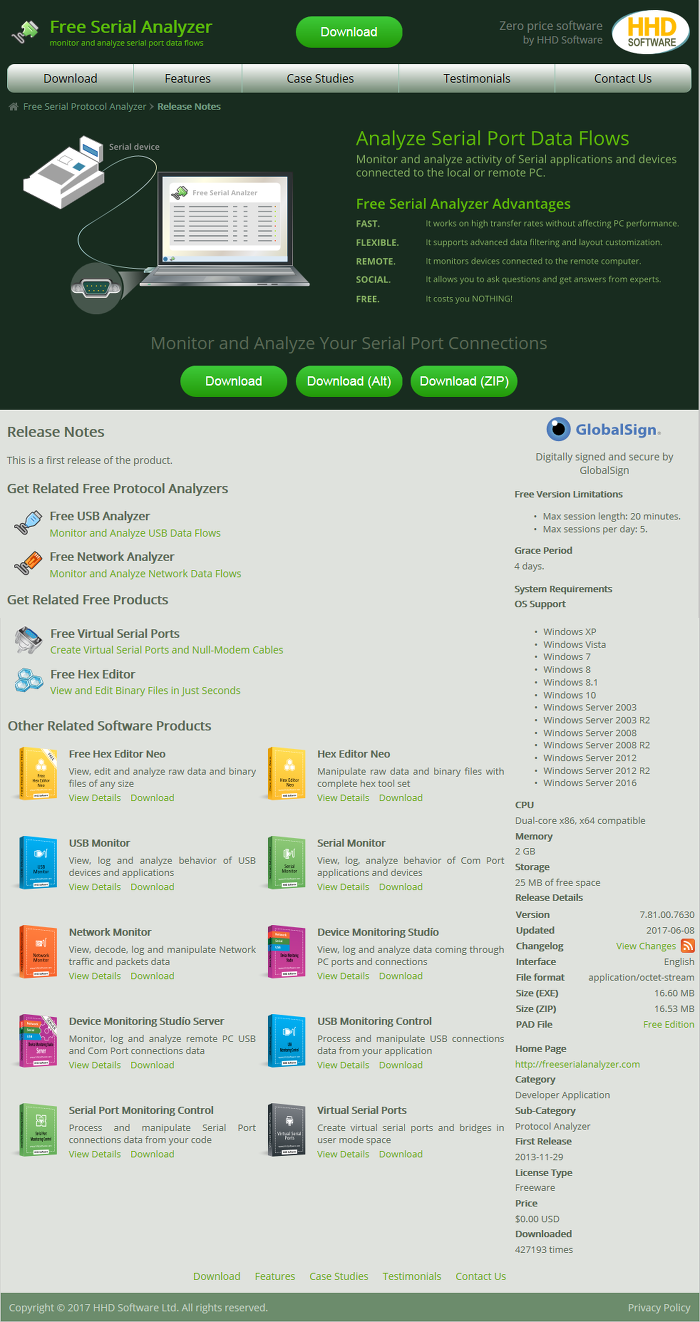
Task: Open the Free Edition PAD file link
Action: coord(668,1025)
